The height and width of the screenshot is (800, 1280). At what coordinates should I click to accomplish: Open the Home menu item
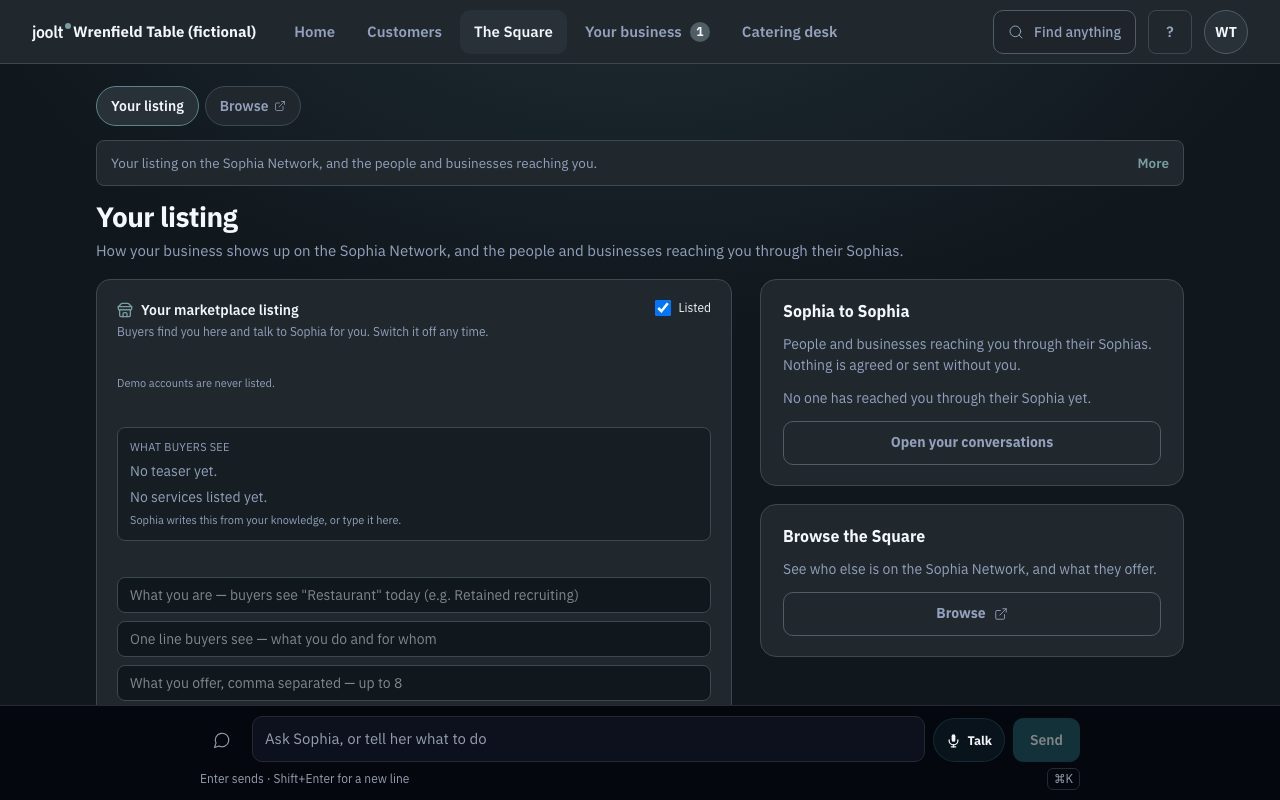314,32
